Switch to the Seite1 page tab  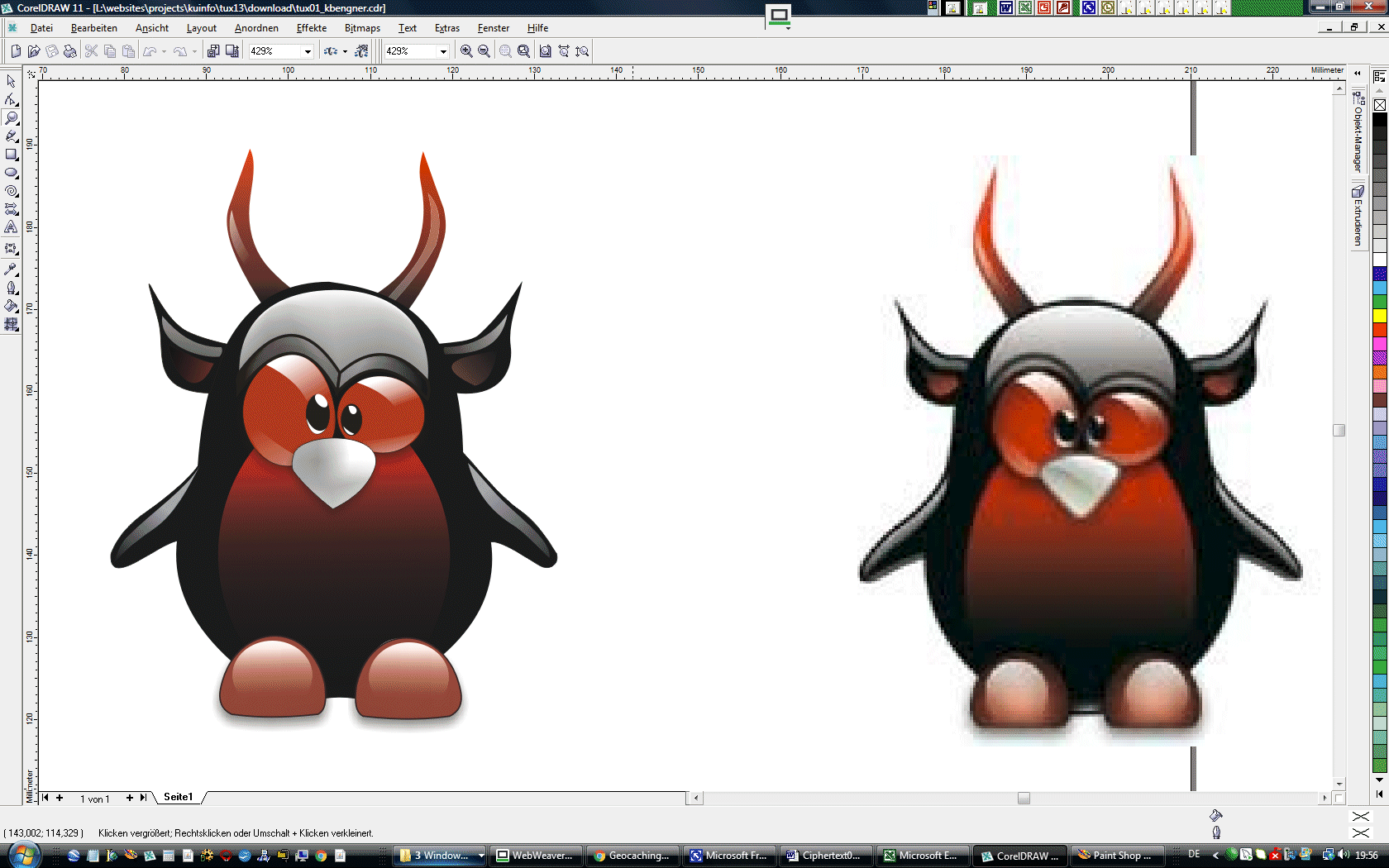178,797
